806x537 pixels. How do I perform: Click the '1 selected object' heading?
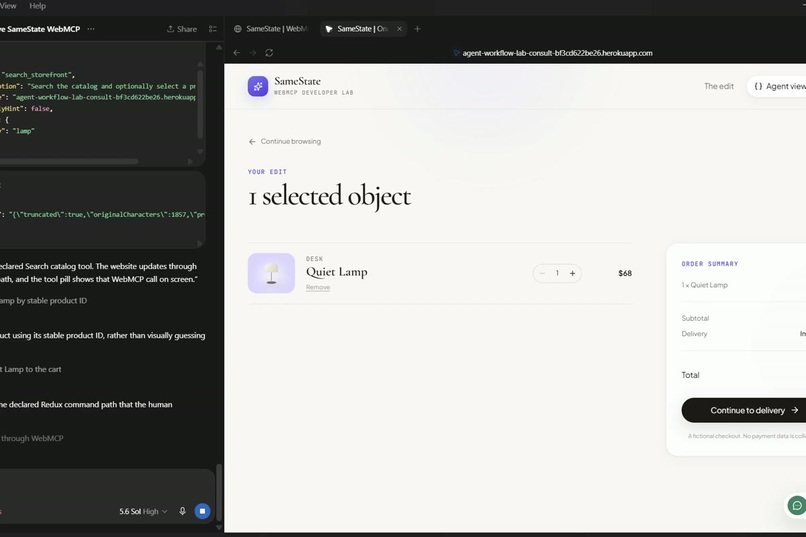(x=329, y=196)
